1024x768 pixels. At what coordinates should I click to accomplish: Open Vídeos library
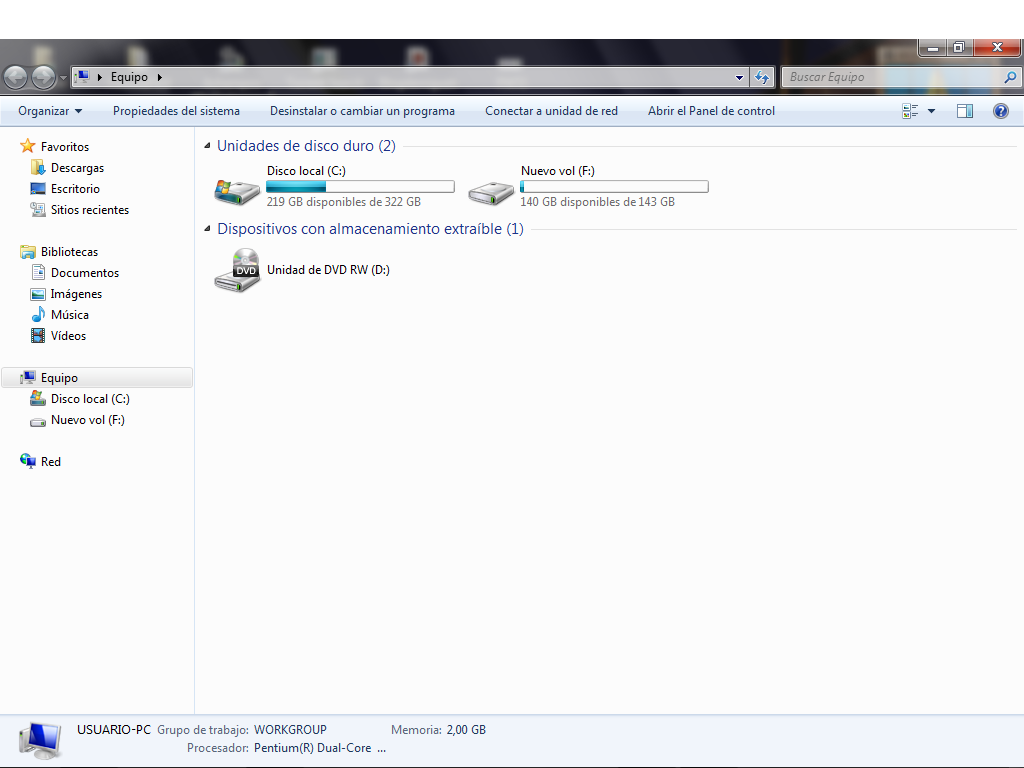click(68, 336)
